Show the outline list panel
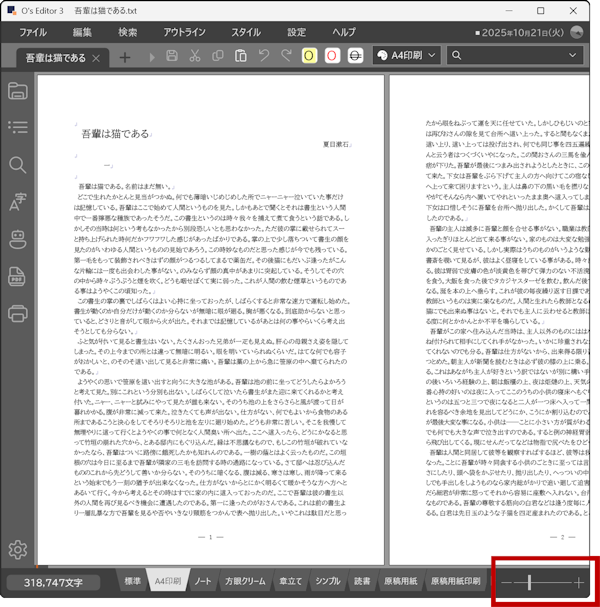The image size is (600, 607). [x=17, y=128]
